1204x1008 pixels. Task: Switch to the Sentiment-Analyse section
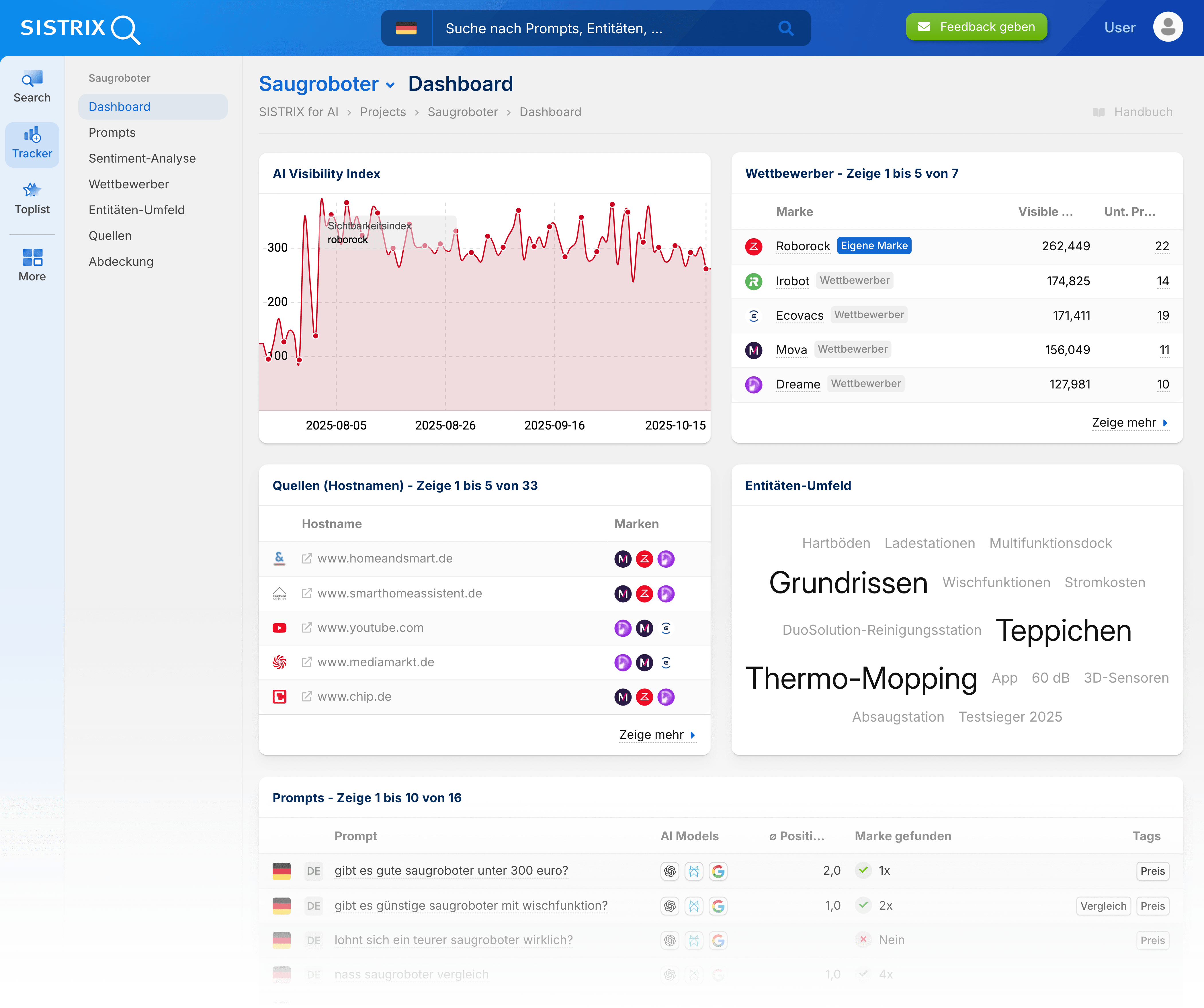(x=142, y=158)
